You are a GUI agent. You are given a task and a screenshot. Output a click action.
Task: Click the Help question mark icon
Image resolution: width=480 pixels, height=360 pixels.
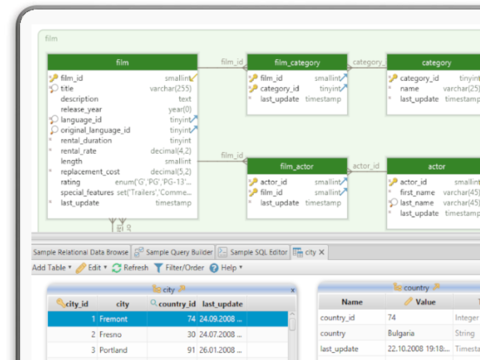[214, 268]
